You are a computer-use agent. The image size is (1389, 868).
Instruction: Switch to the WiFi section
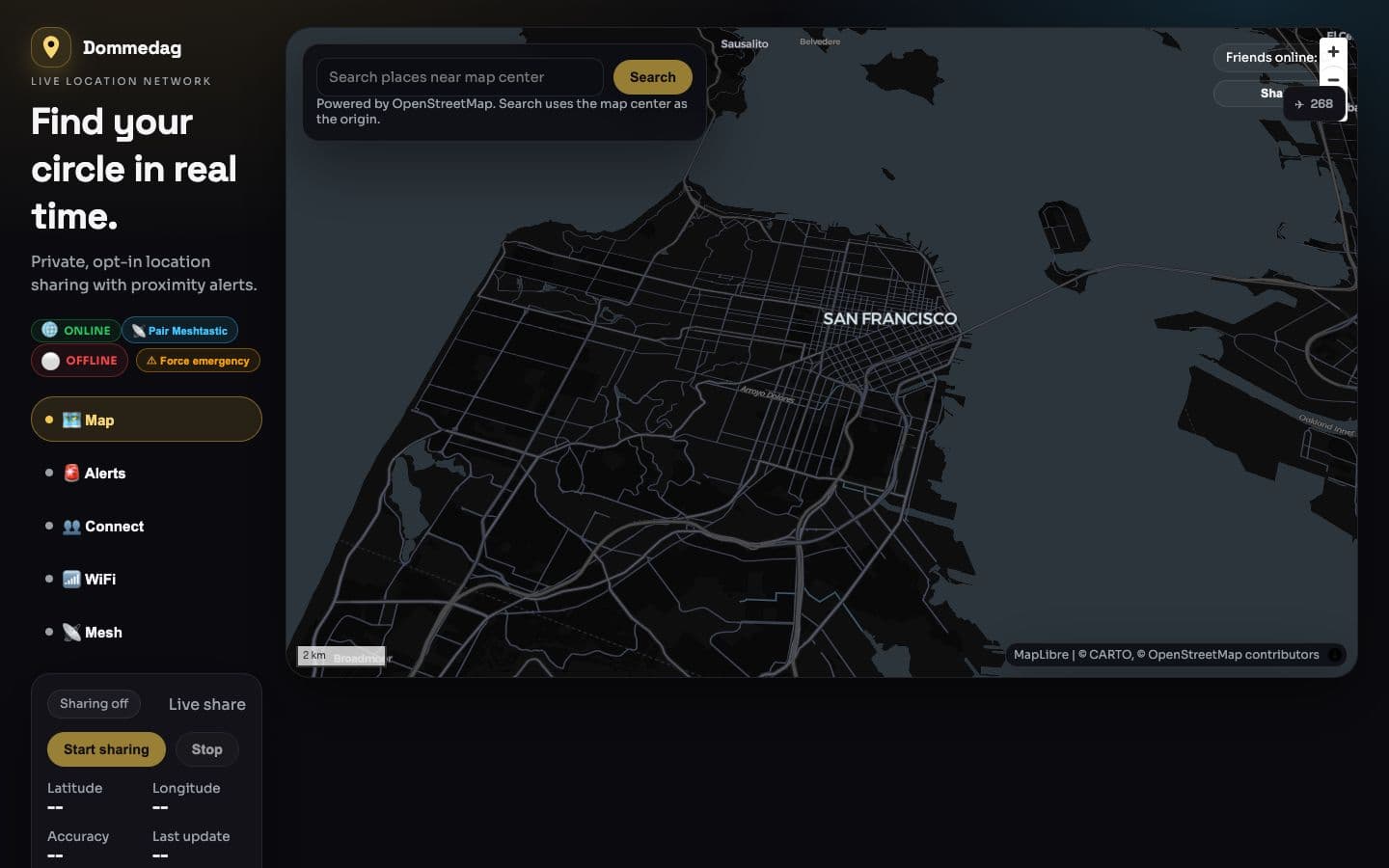[147, 579]
